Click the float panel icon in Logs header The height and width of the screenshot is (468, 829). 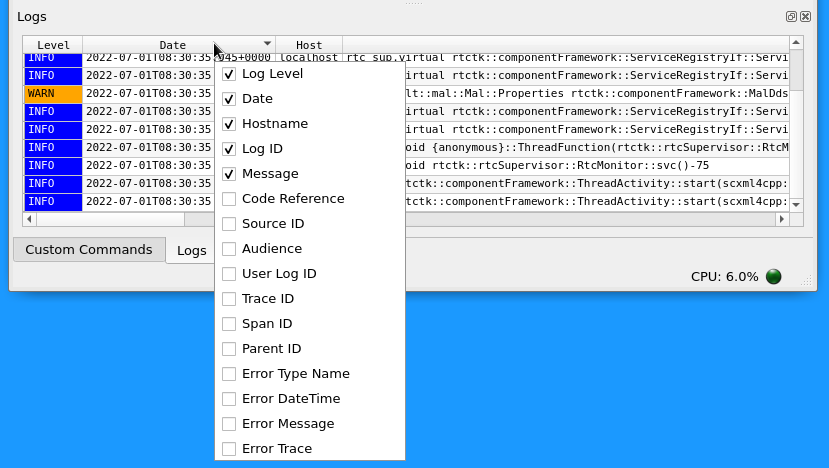pyautogui.click(x=791, y=17)
